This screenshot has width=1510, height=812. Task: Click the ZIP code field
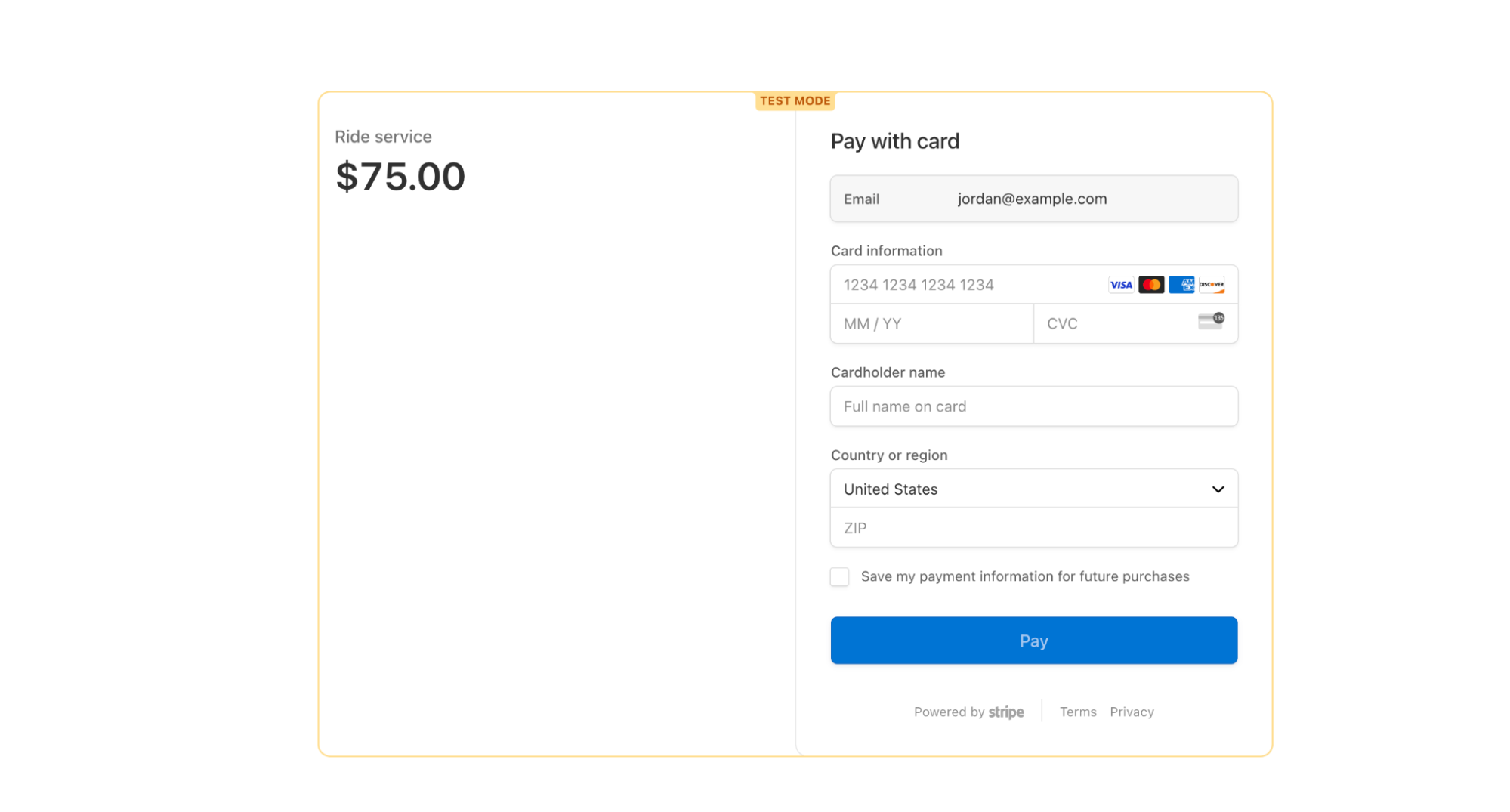1033,529
